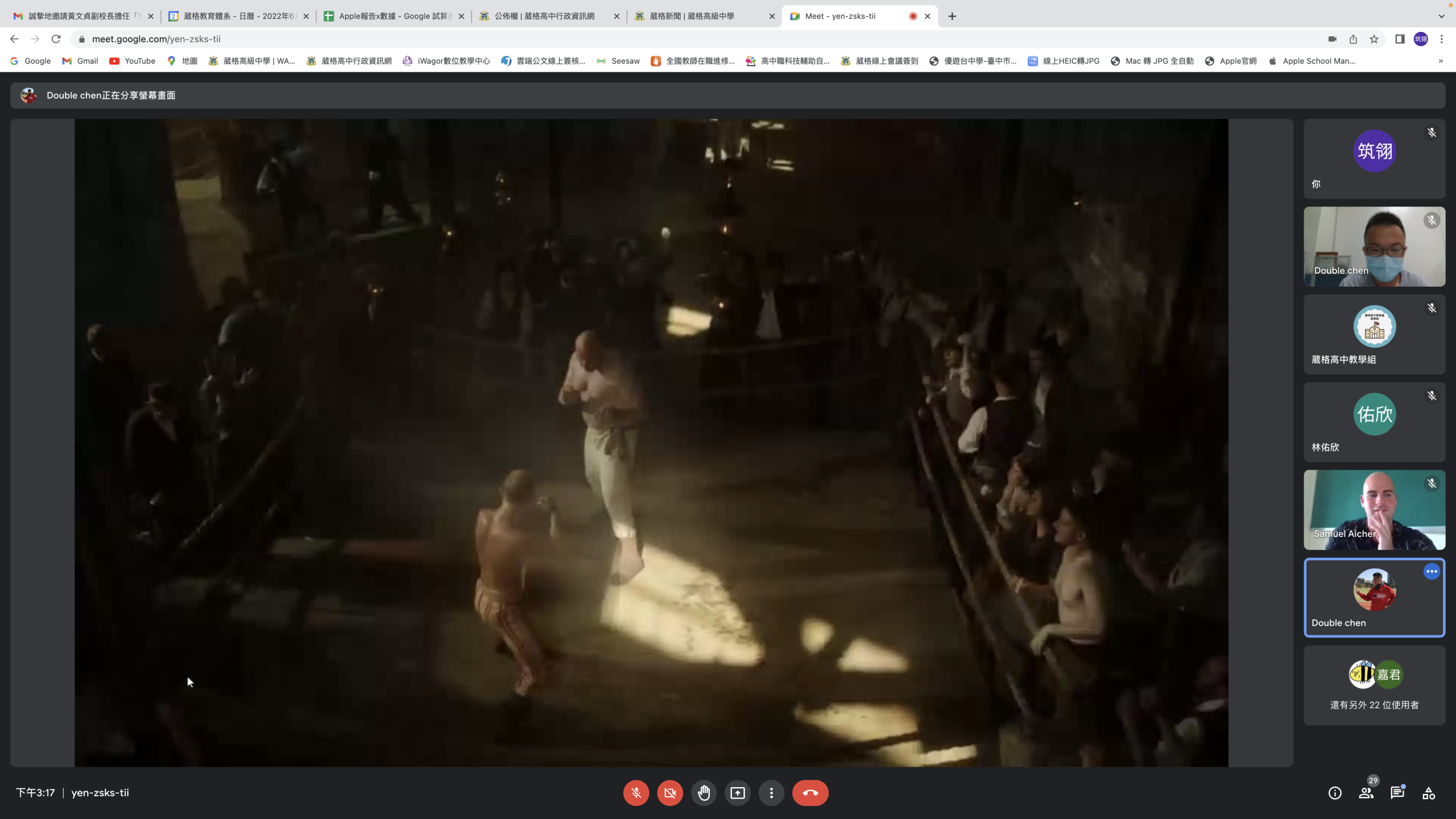
Task: Click the Samuel Aicher video tile
Action: (x=1374, y=510)
